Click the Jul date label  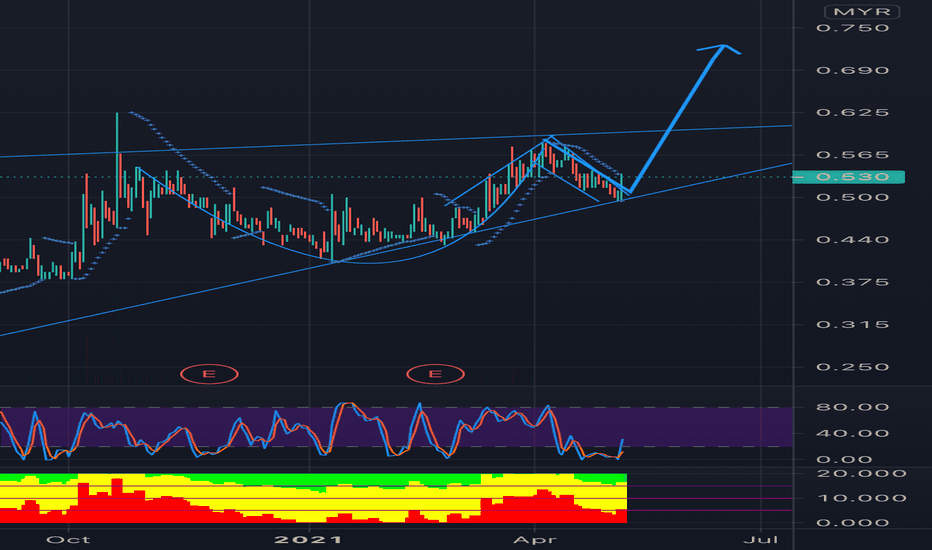pos(761,539)
